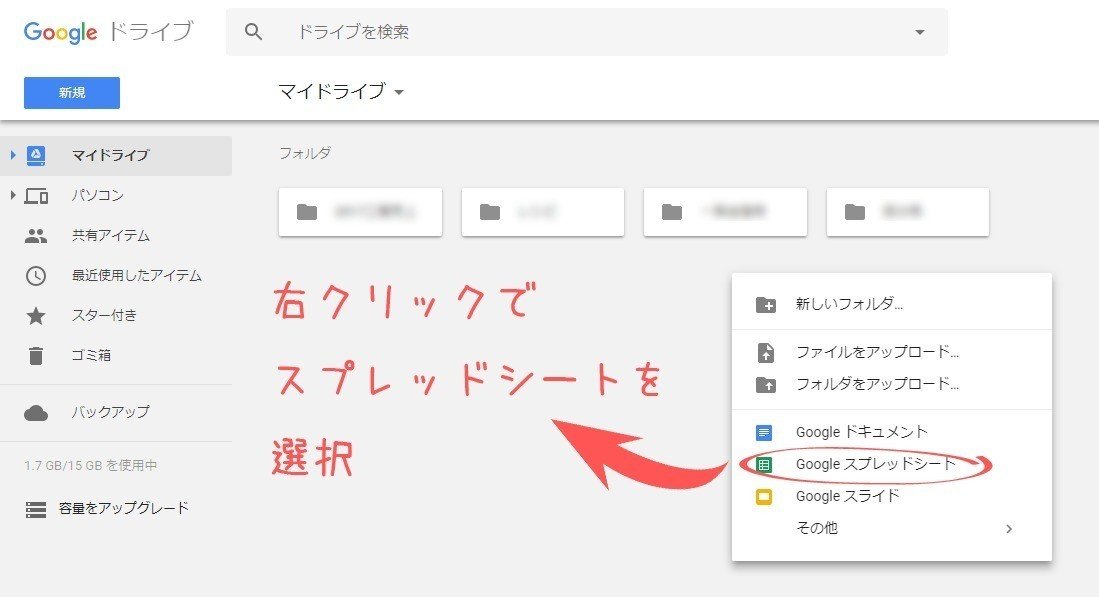Focus the ドライブを検索 search field
The image size is (1099, 597).
point(586,32)
